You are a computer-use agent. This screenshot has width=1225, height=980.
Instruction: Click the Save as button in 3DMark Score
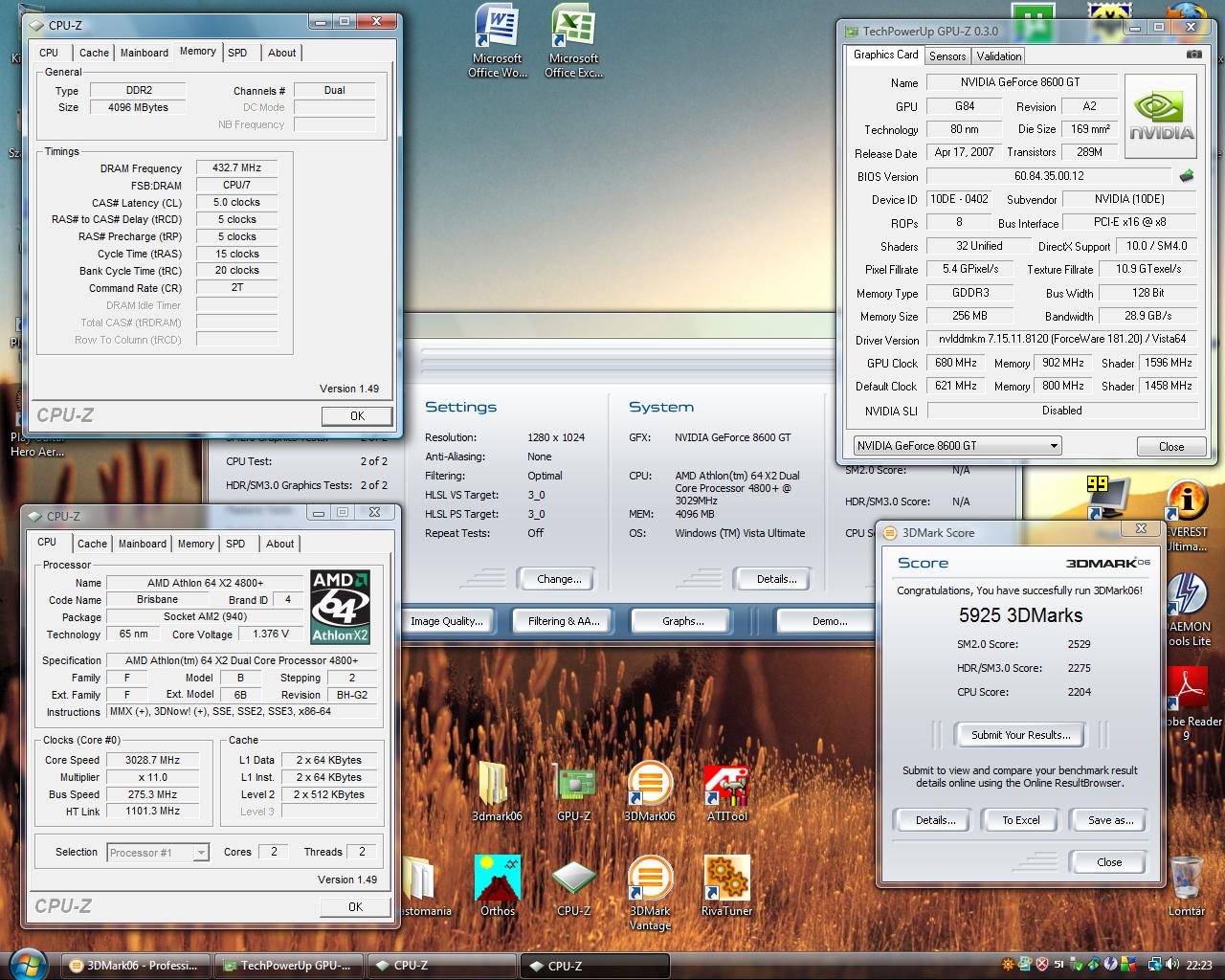point(1110,820)
